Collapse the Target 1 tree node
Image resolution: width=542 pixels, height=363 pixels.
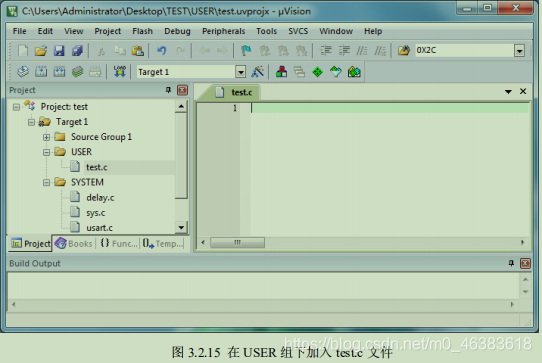click(x=31, y=122)
